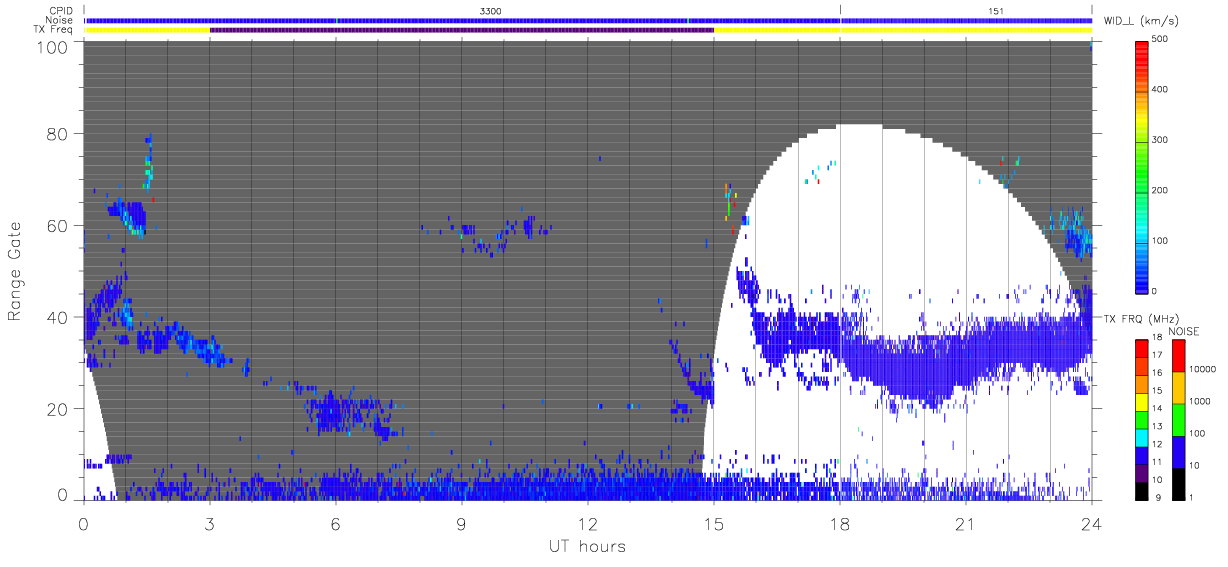Select CPID value 3300 in the header

pos(491,10)
